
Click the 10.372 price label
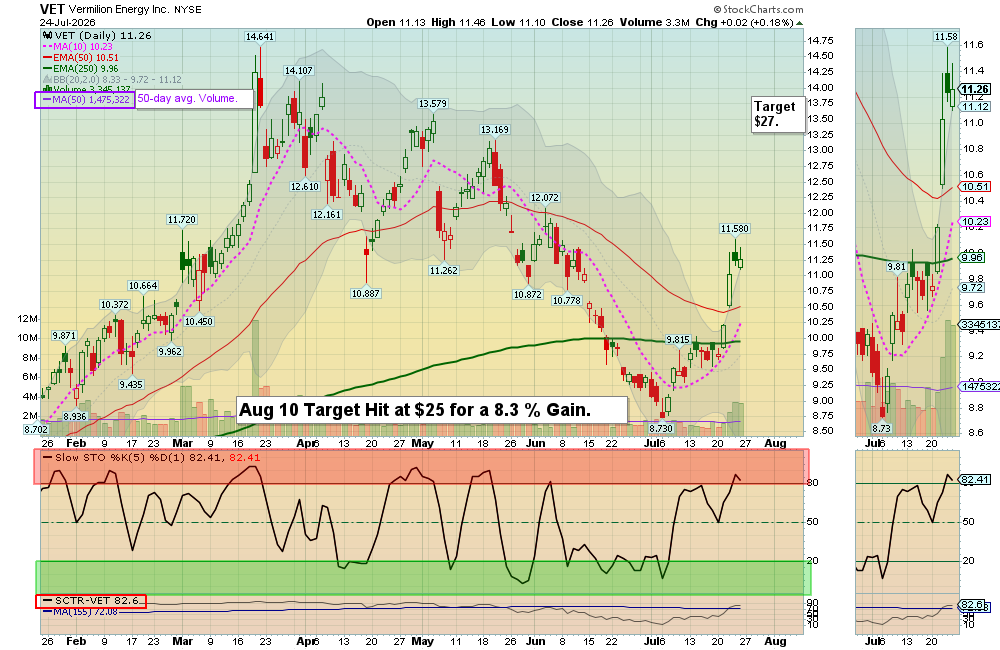pyautogui.click(x=114, y=305)
